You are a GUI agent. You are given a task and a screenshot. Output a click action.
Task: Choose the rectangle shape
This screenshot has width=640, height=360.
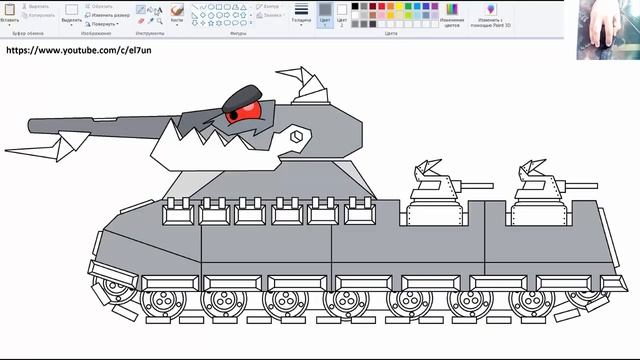[x=219, y=7]
